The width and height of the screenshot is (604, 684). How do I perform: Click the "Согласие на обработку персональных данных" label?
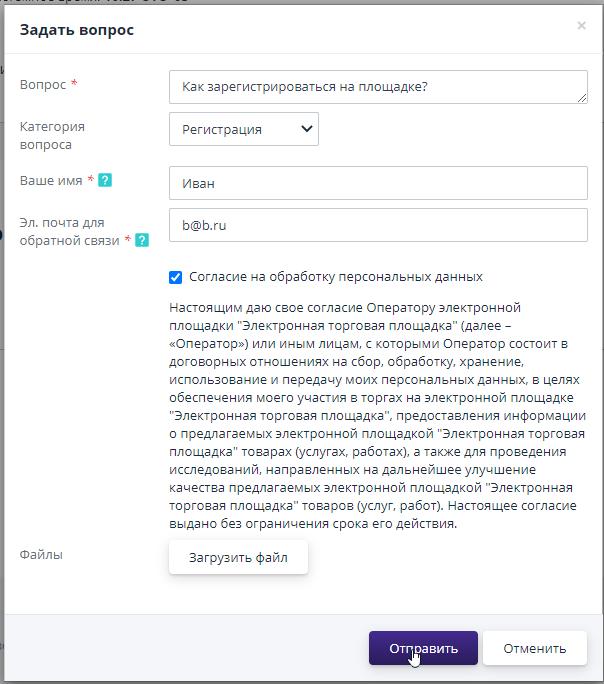point(336,277)
